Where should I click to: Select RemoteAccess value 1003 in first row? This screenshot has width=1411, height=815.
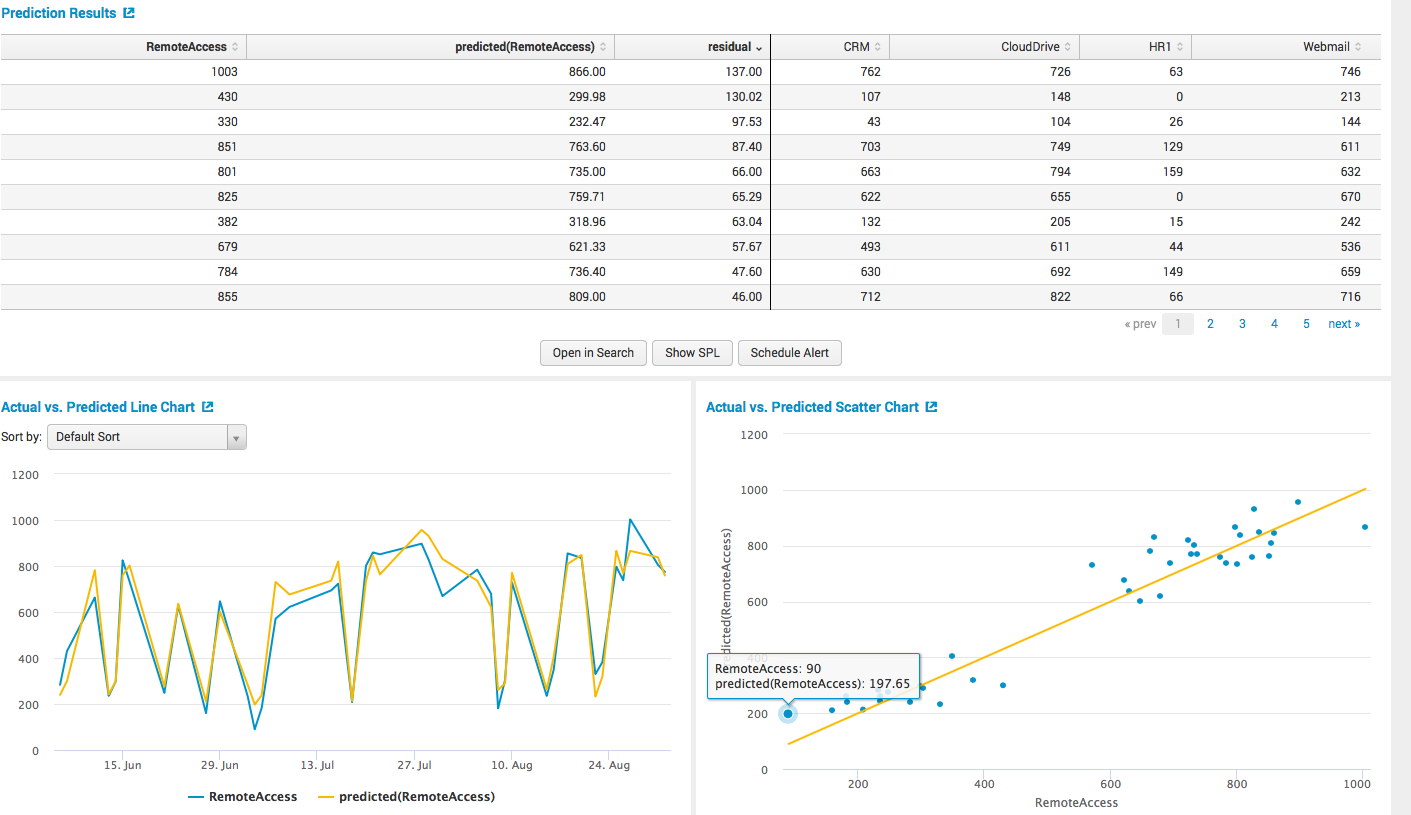click(225, 72)
